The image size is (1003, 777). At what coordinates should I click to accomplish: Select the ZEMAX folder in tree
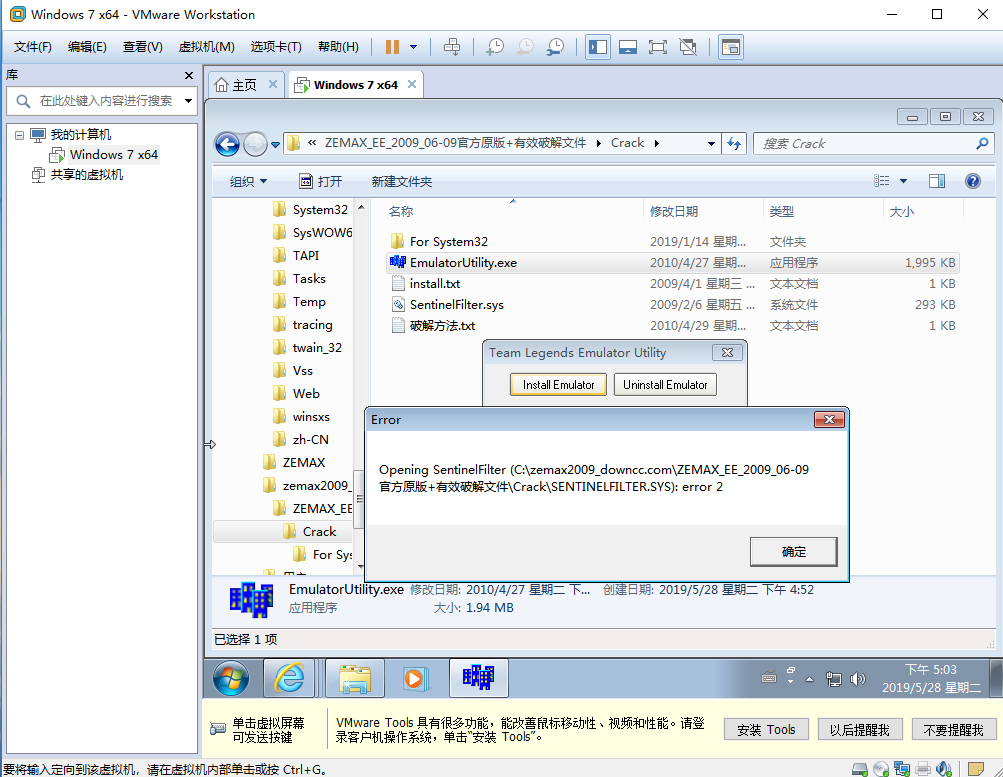tap(304, 463)
